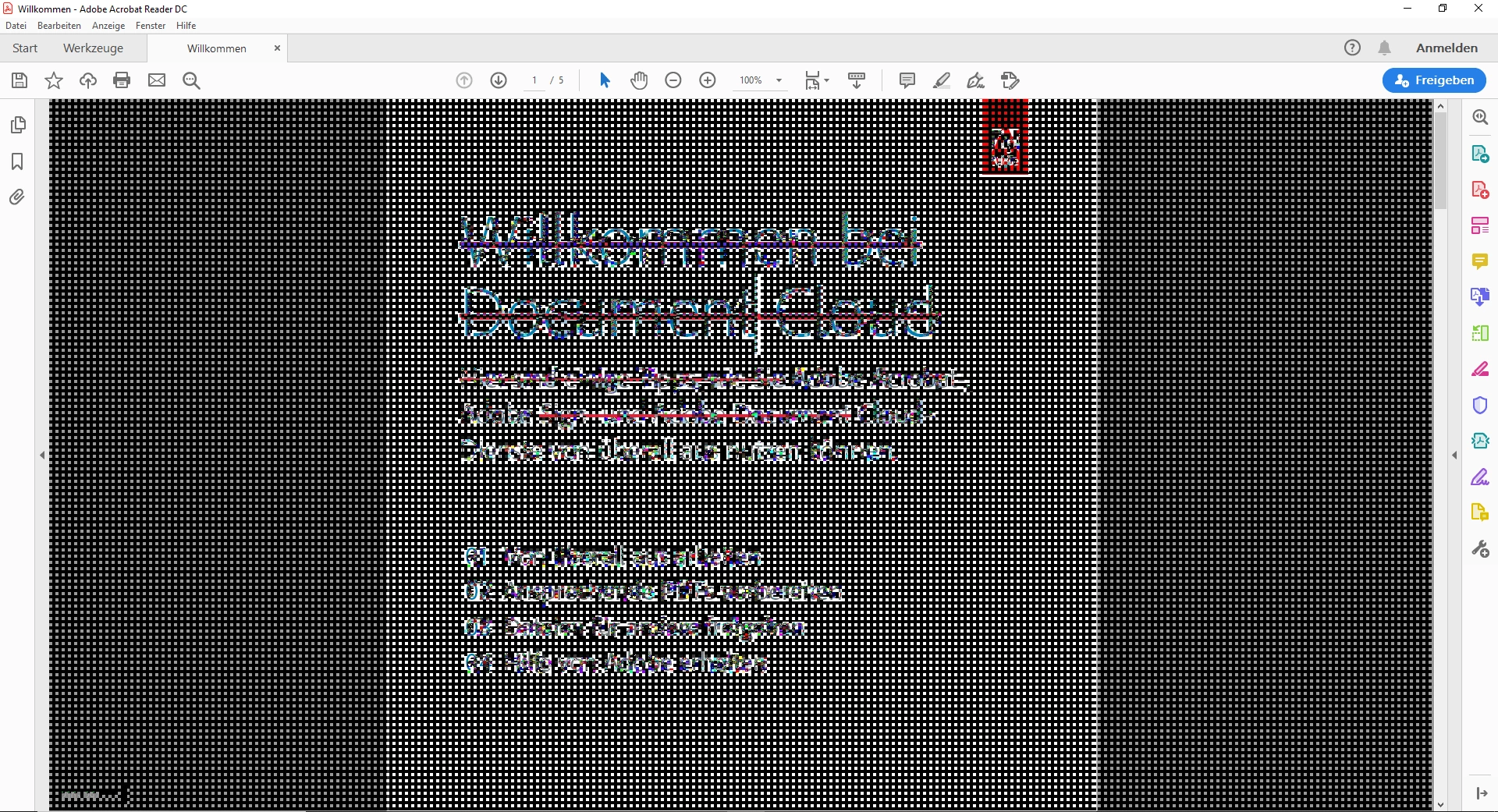Click the stamp send-for-signature icon
This screenshot has height=812, width=1498.
(x=1010, y=80)
